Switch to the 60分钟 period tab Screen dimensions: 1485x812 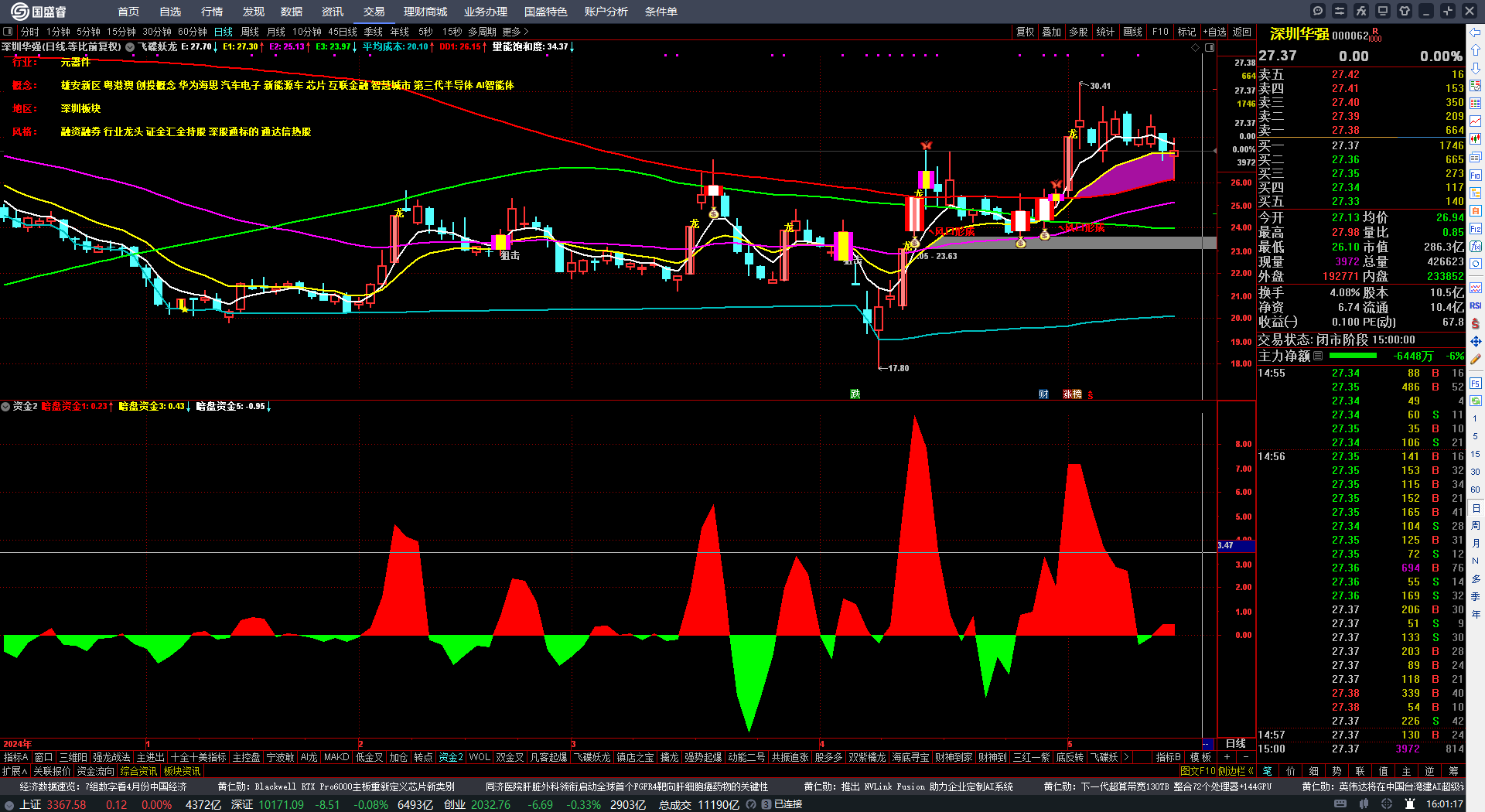[193, 32]
